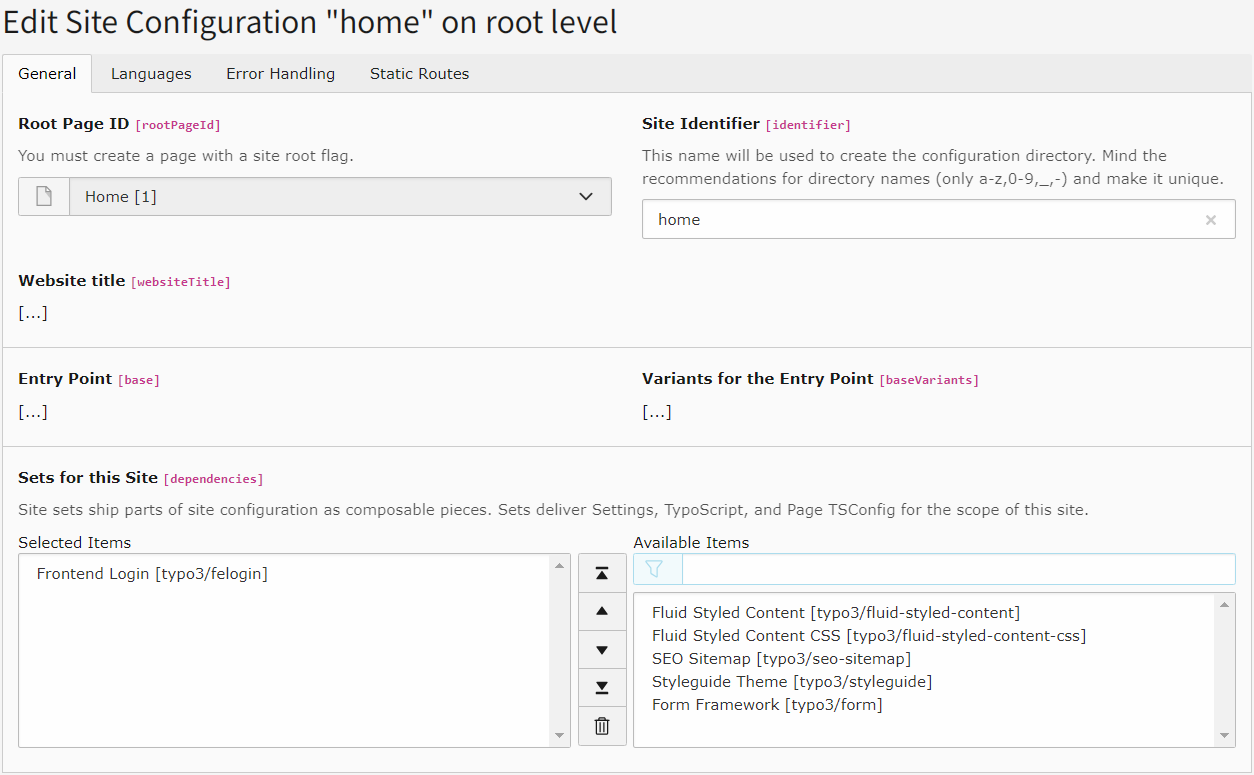Move selected item down one position
This screenshot has height=775, width=1254.
click(602, 650)
